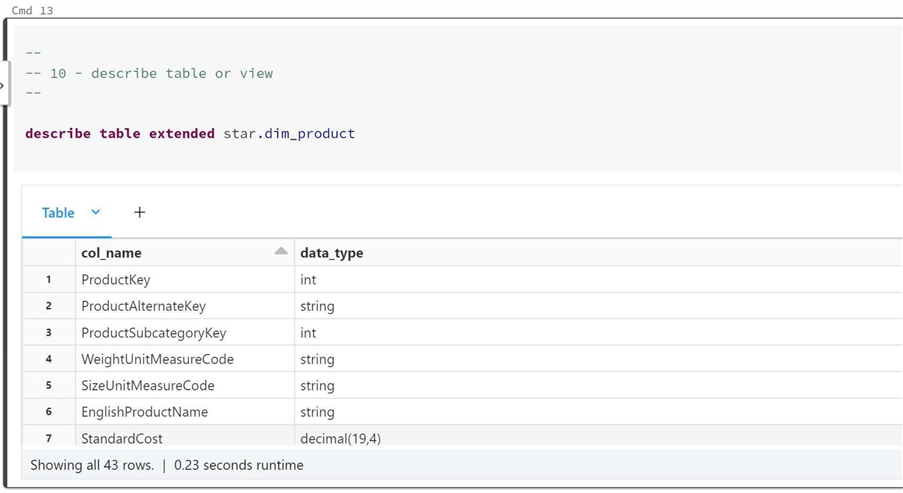Select the SizeUnitMeasureCode cell
Viewport: 903px width, 493px height.
pos(147,386)
